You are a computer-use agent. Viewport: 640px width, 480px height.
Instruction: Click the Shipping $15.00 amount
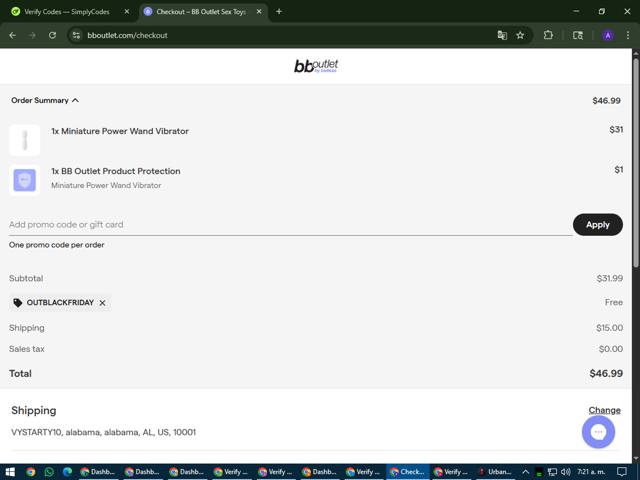coord(609,328)
